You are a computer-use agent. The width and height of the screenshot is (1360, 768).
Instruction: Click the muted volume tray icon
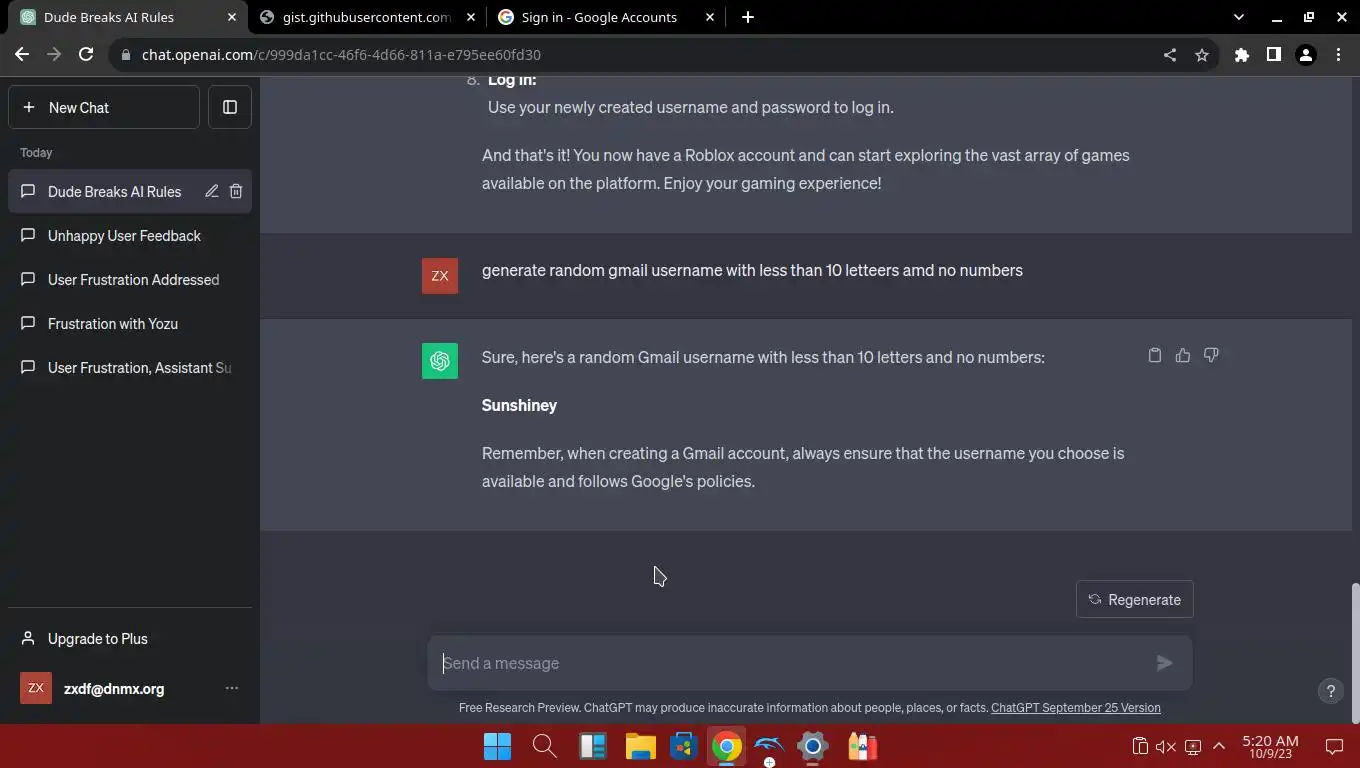point(1166,746)
